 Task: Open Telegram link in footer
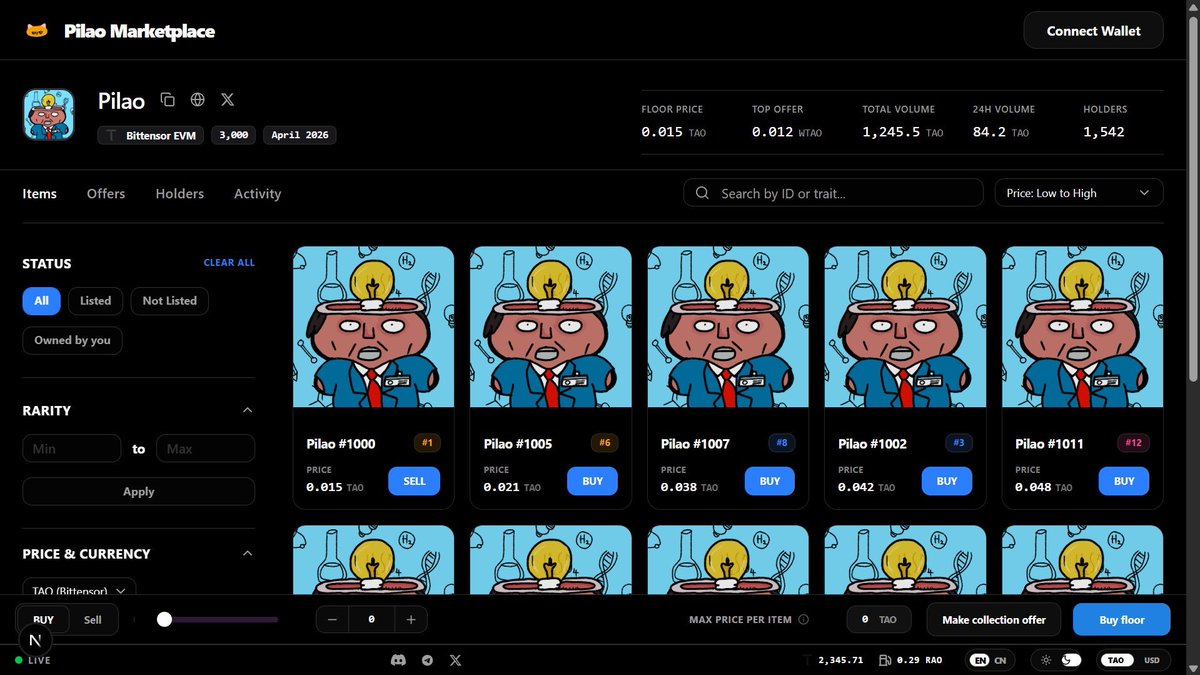[428, 660]
